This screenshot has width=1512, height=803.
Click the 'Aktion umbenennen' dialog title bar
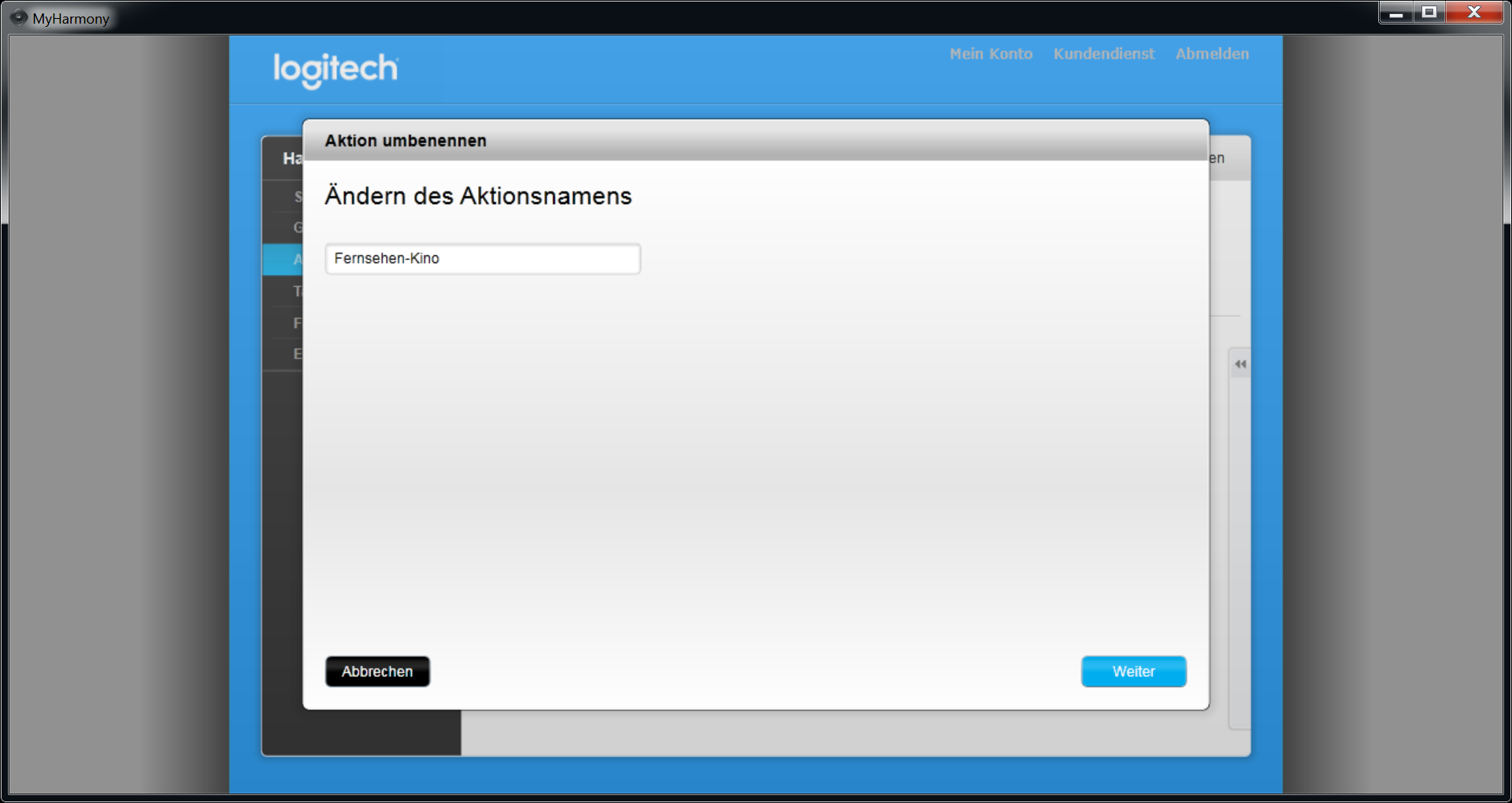[754, 140]
